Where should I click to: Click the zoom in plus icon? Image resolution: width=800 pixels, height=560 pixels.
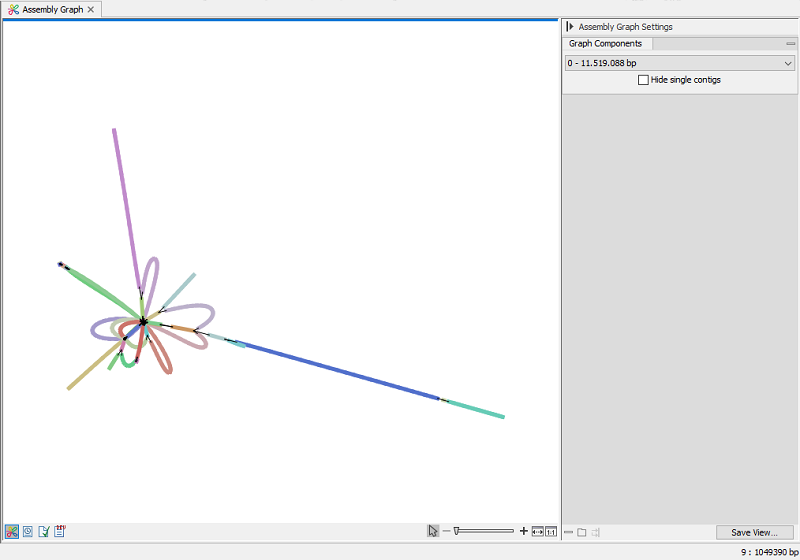[x=524, y=531]
